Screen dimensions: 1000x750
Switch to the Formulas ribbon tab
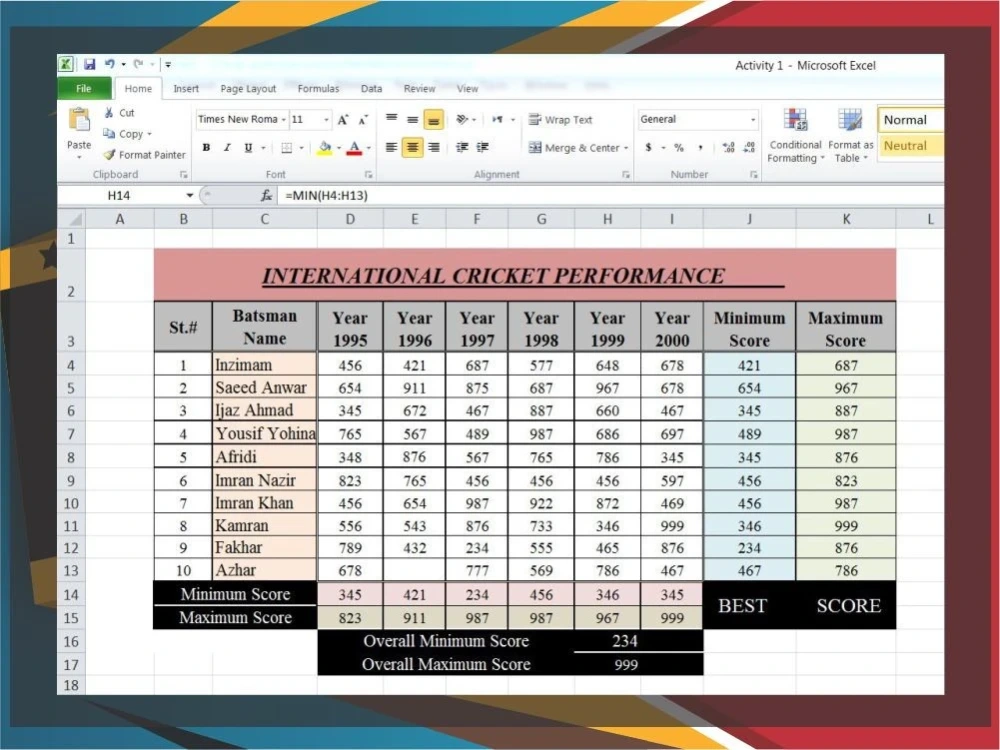(318, 88)
